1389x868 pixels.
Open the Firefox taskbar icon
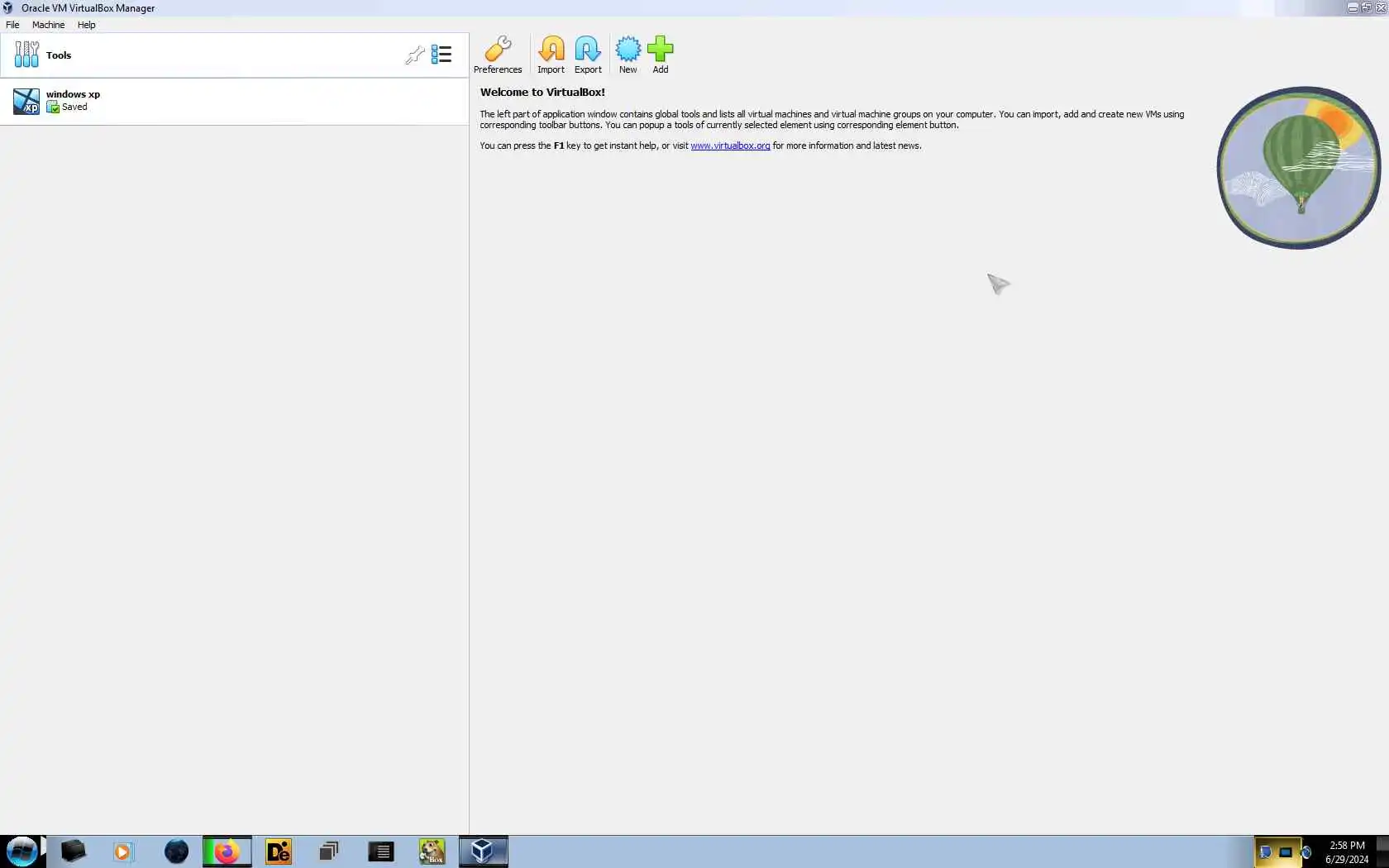227,851
